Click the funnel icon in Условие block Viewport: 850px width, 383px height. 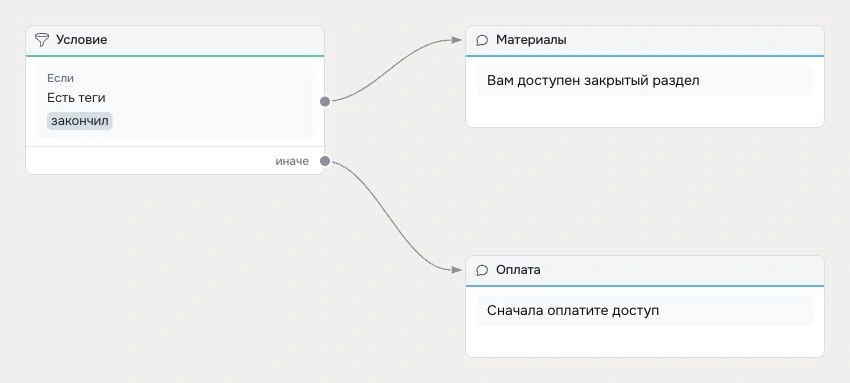[42, 40]
